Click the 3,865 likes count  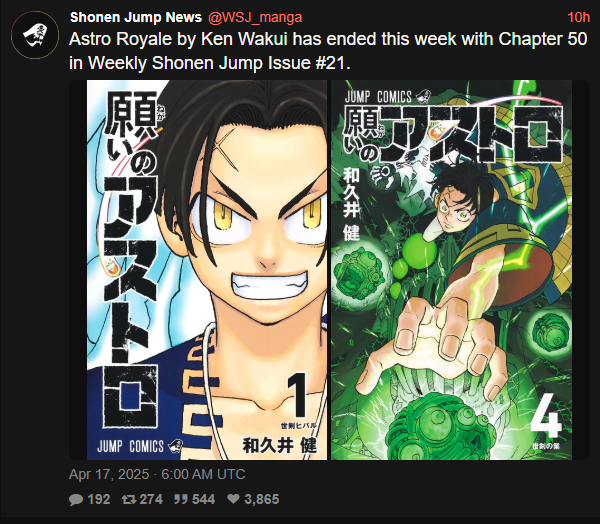(262, 499)
